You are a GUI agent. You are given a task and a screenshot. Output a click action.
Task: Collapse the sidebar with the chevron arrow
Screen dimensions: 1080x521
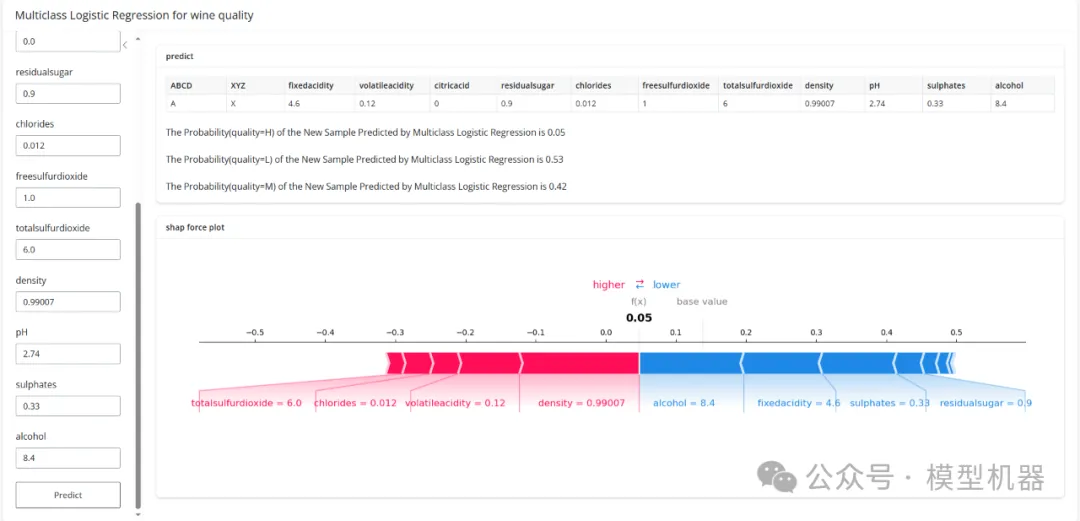tap(124, 44)
